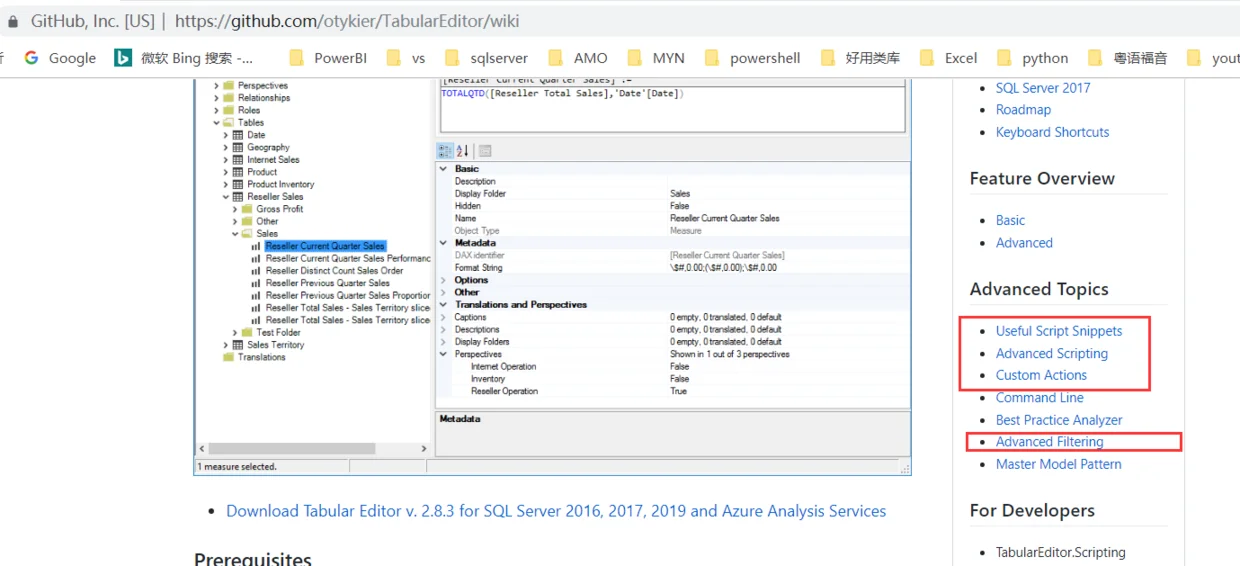The image size is (1240, 566).
Task: Open the Custom Actions wiki link
Action: point(1041,375)
